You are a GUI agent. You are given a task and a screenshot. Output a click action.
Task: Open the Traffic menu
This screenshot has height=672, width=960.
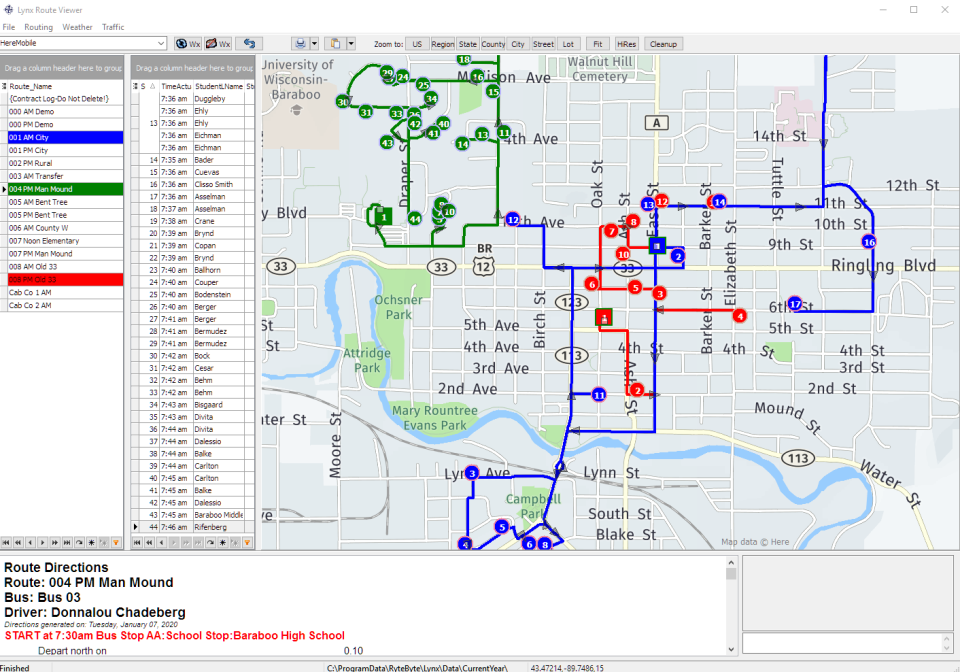pyautogui.click(x=113, y=27)
